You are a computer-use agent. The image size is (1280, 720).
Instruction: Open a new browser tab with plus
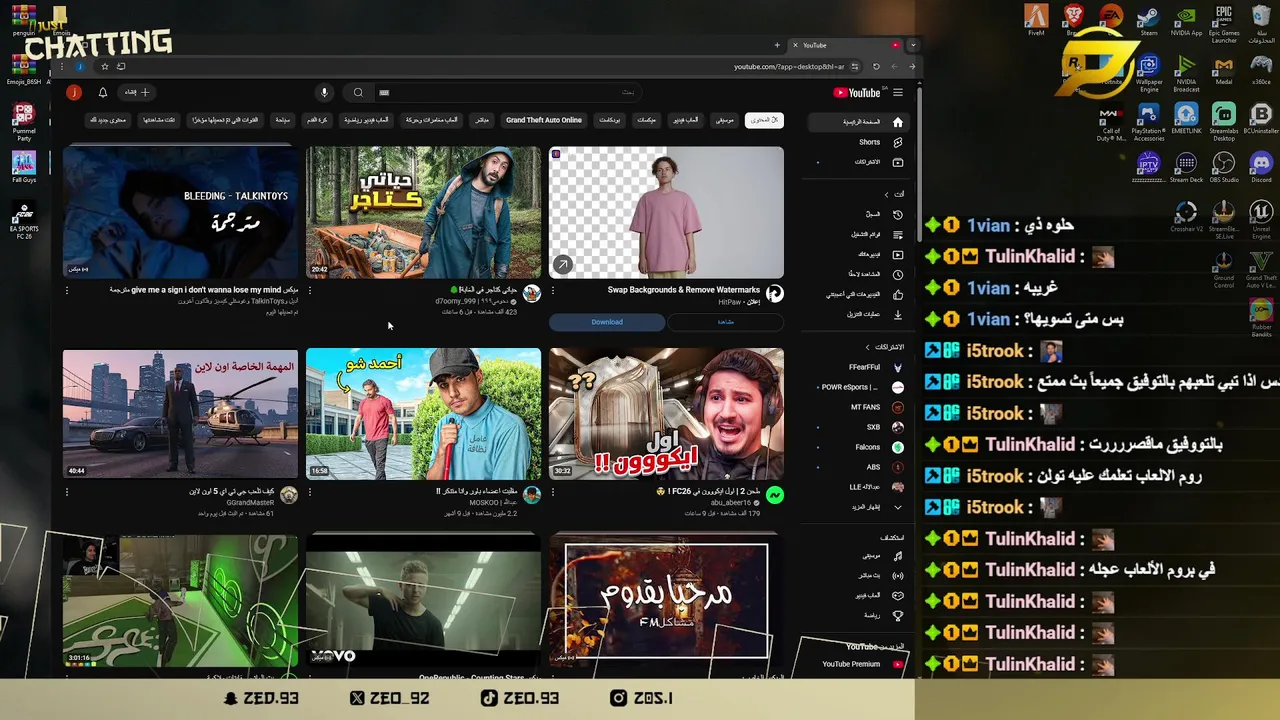pyautogui.click(x=777, y=45)
